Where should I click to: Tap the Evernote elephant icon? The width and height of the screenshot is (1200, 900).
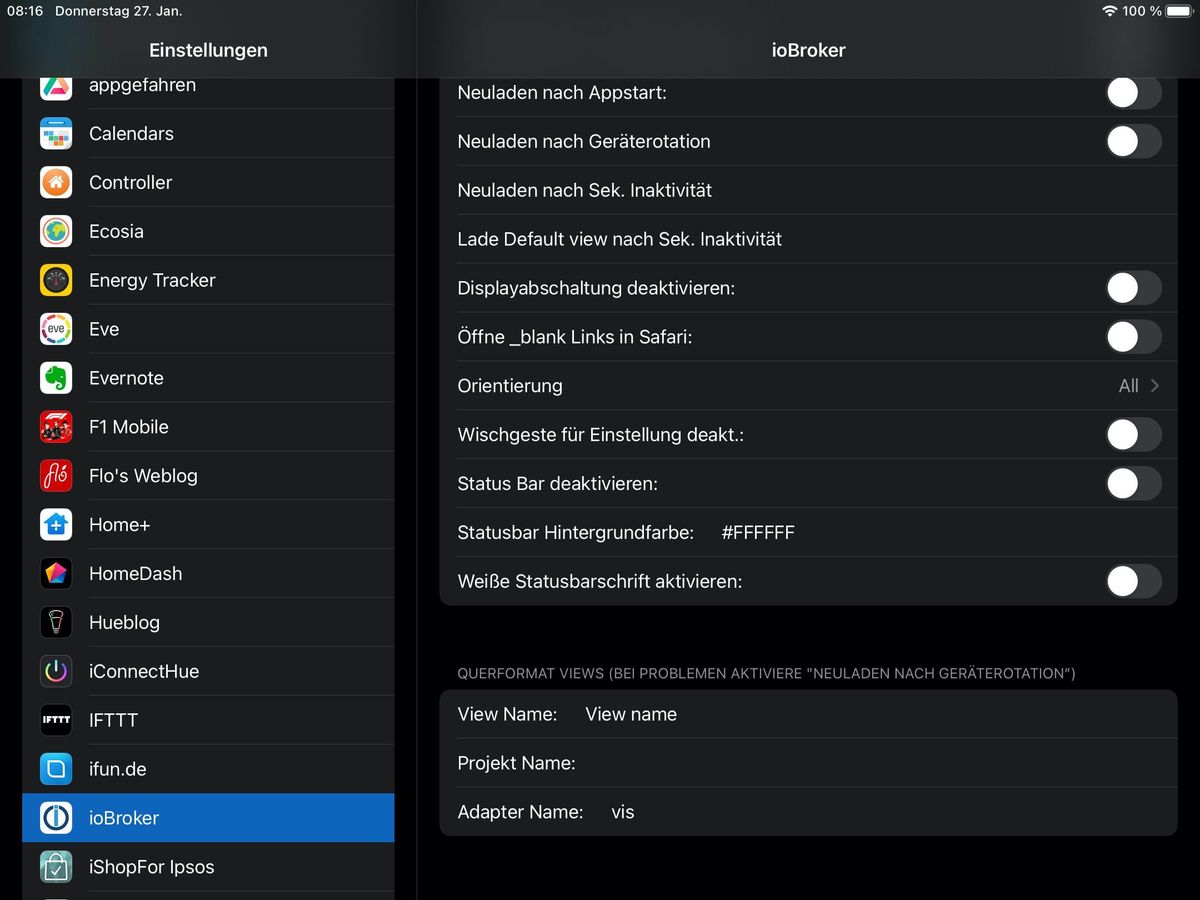tap(56, 378)
